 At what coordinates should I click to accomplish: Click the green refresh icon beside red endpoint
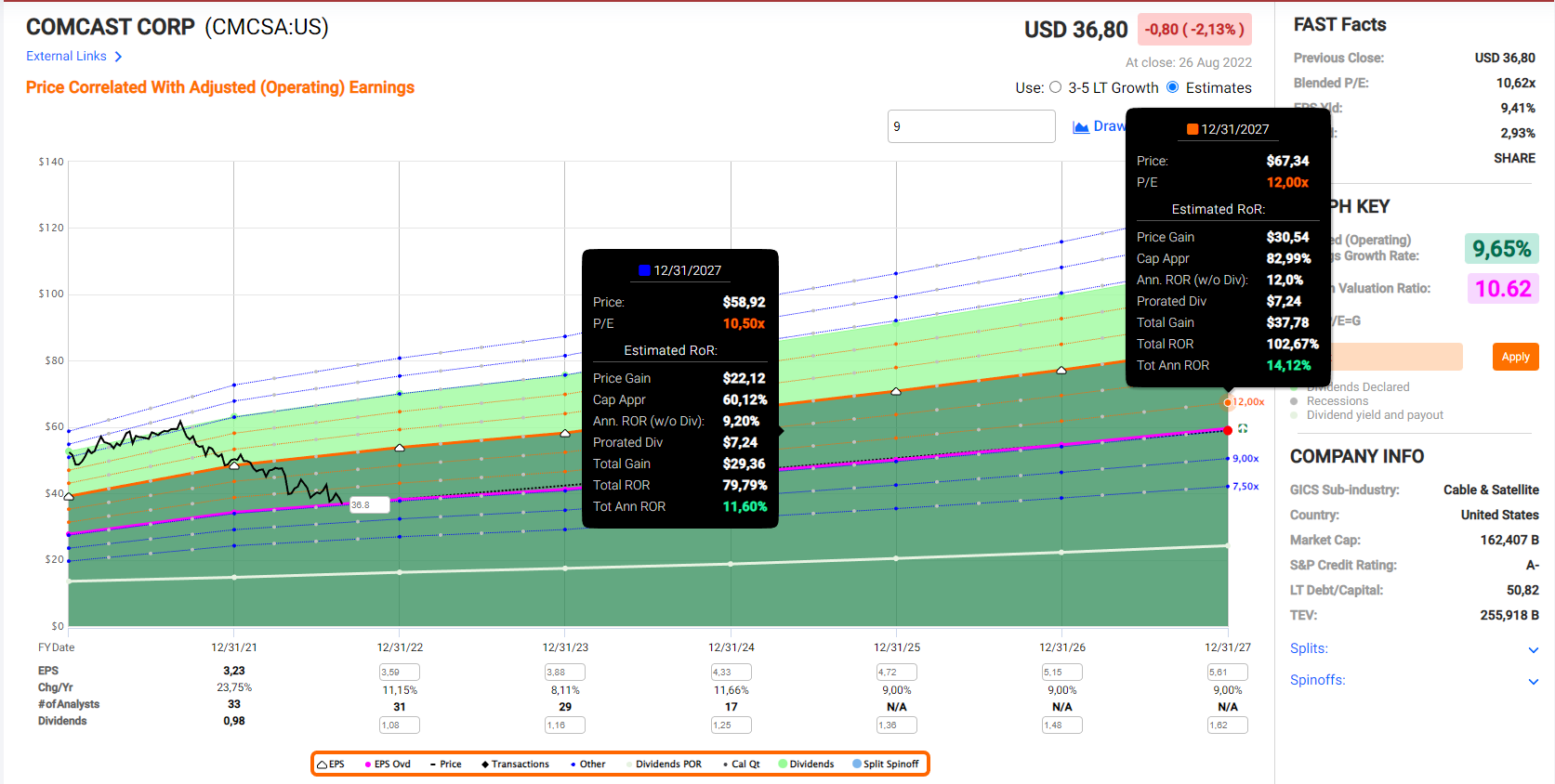1243,429
